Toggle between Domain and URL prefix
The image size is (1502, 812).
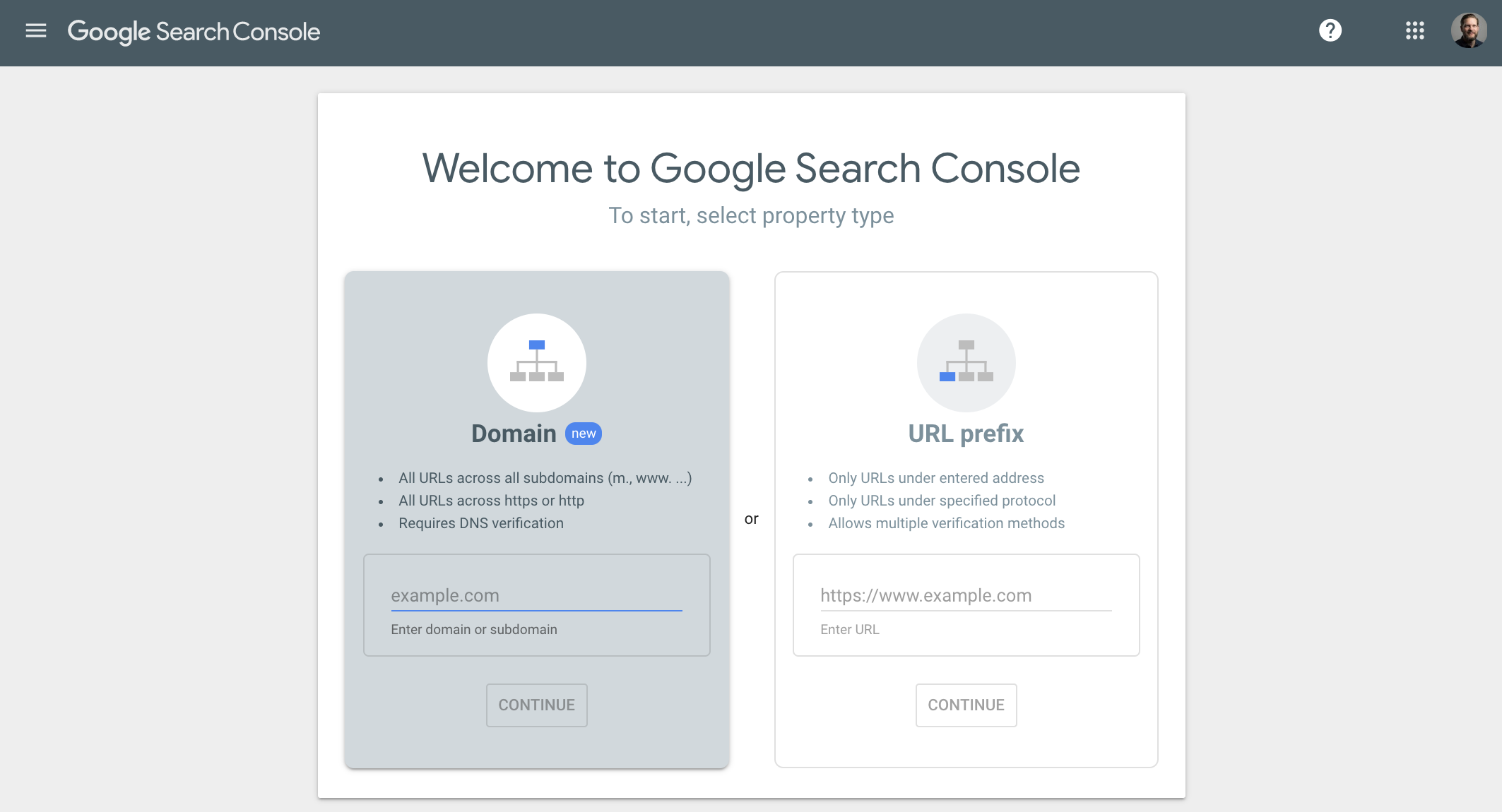tap(751, 518)
